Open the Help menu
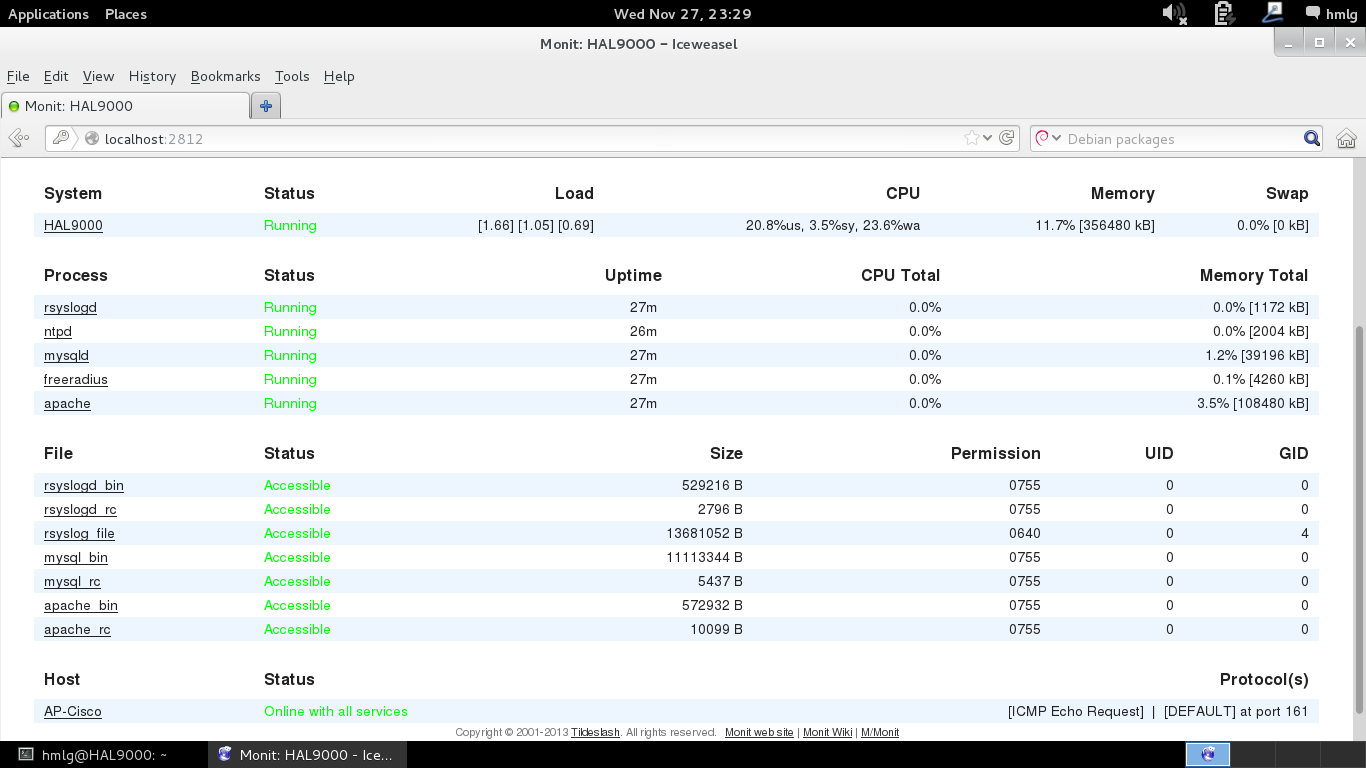The height and width of the screenshot is (768, 1366). 339,76
